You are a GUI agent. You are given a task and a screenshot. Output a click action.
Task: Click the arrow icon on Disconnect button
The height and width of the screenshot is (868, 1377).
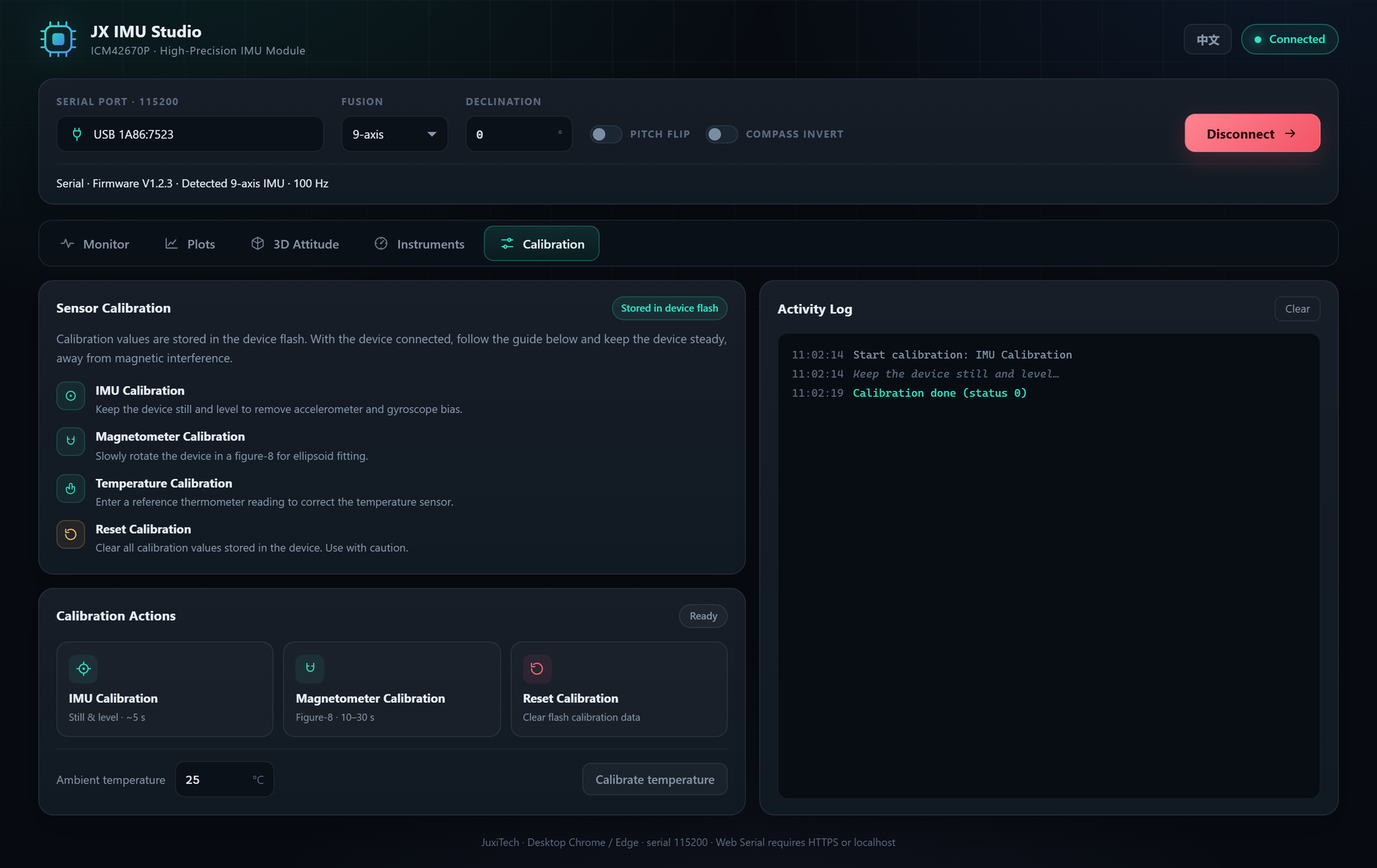click(x=1291, y=134)
